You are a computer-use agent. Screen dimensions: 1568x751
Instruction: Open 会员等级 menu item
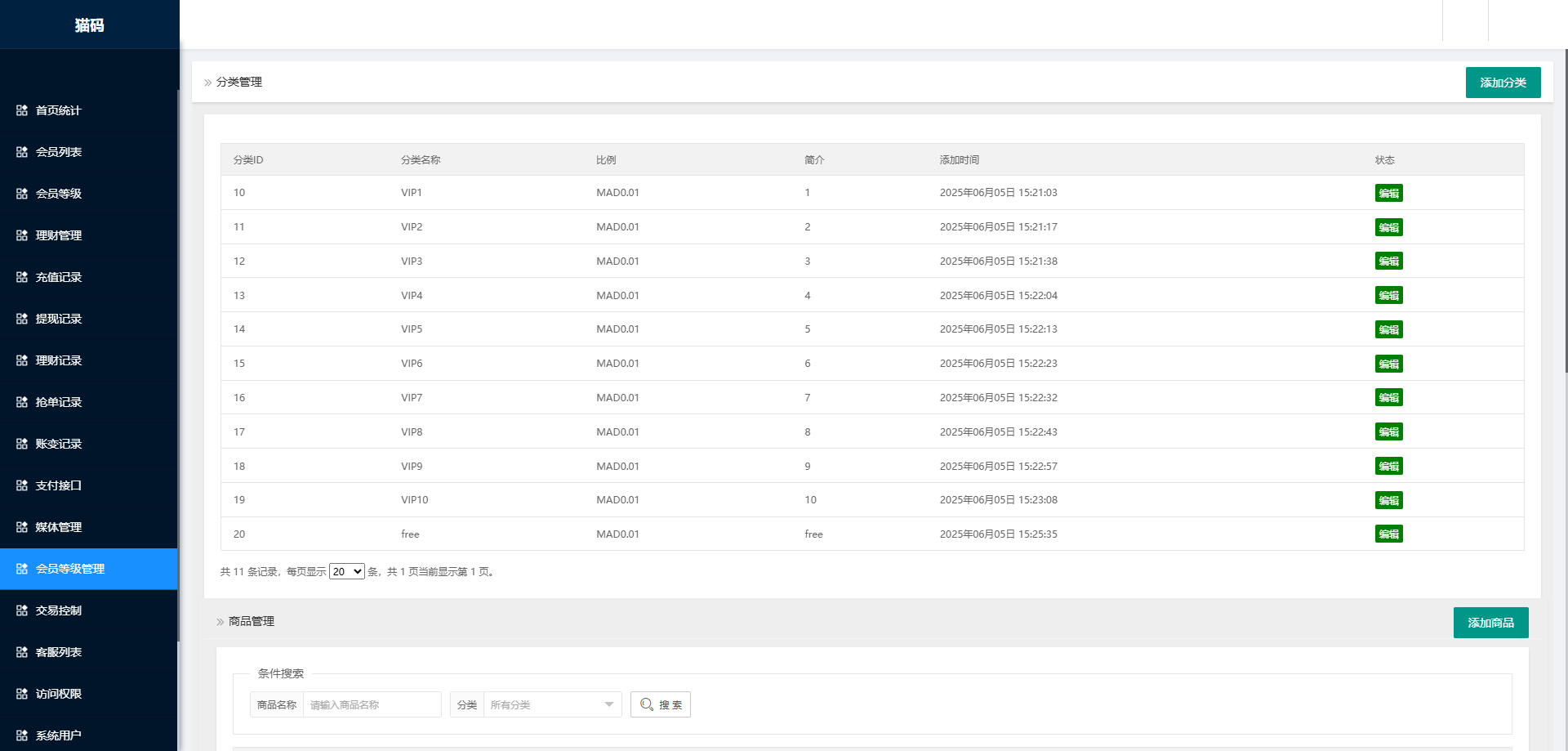(x=59, y=194)
